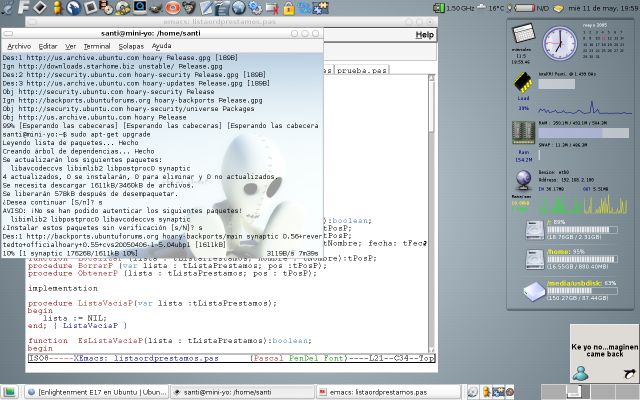Switch to the santi@mini-yo taskbar button
The height and width of the screenshot is (400, 640).
click(242, 392)
